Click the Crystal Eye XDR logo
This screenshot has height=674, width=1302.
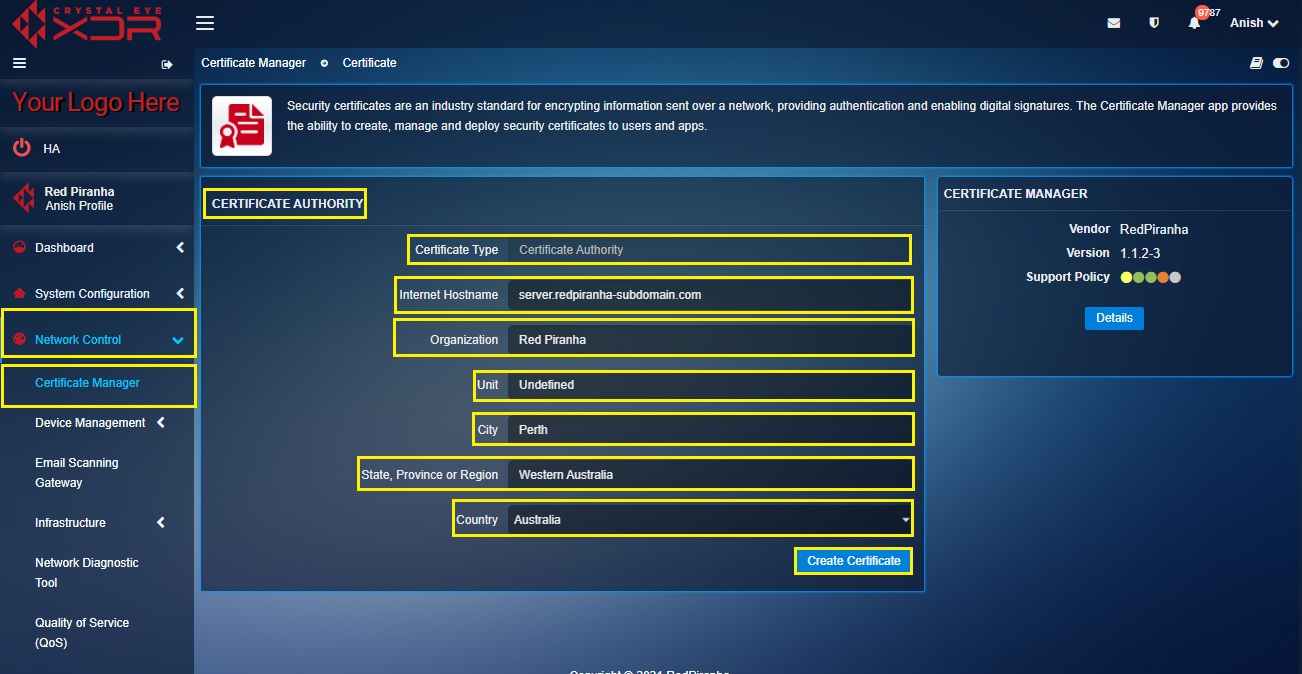[89, 24]
